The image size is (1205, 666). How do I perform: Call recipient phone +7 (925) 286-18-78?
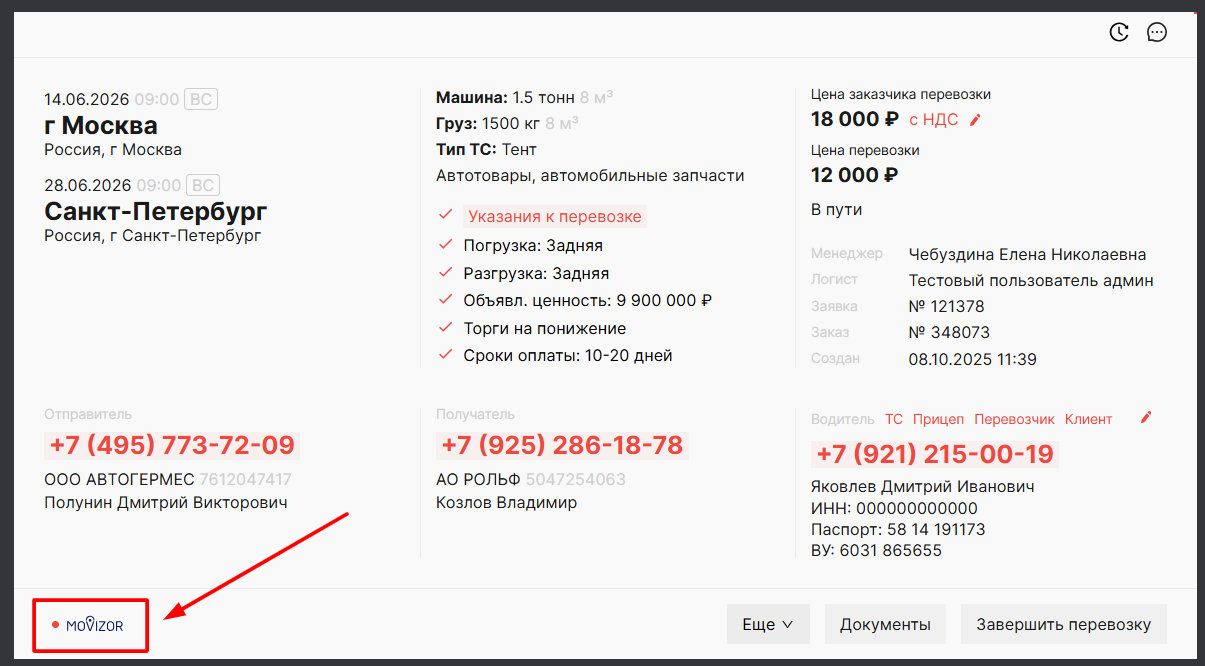562,445
